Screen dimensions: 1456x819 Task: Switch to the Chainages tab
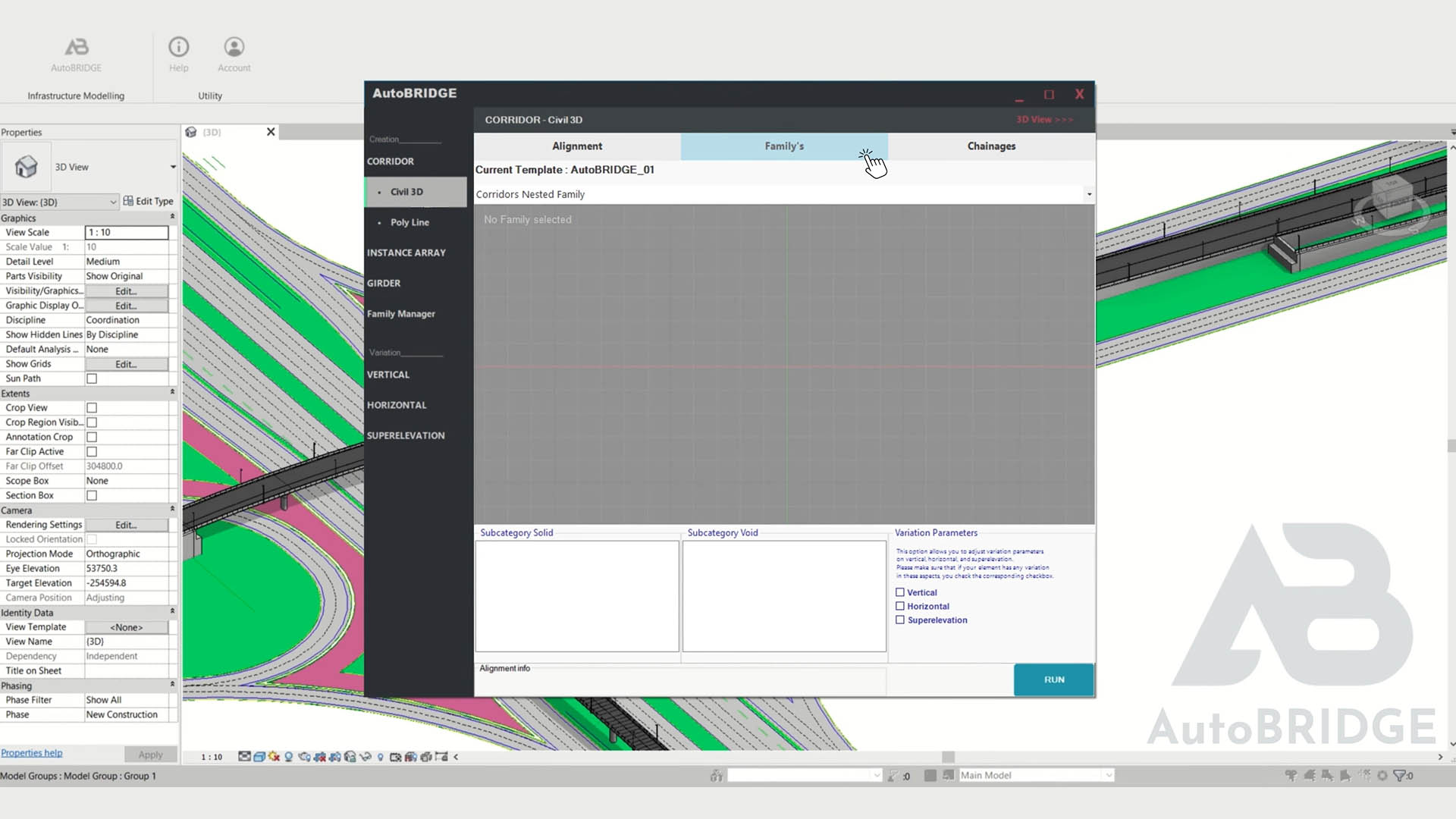coord(991,146)
